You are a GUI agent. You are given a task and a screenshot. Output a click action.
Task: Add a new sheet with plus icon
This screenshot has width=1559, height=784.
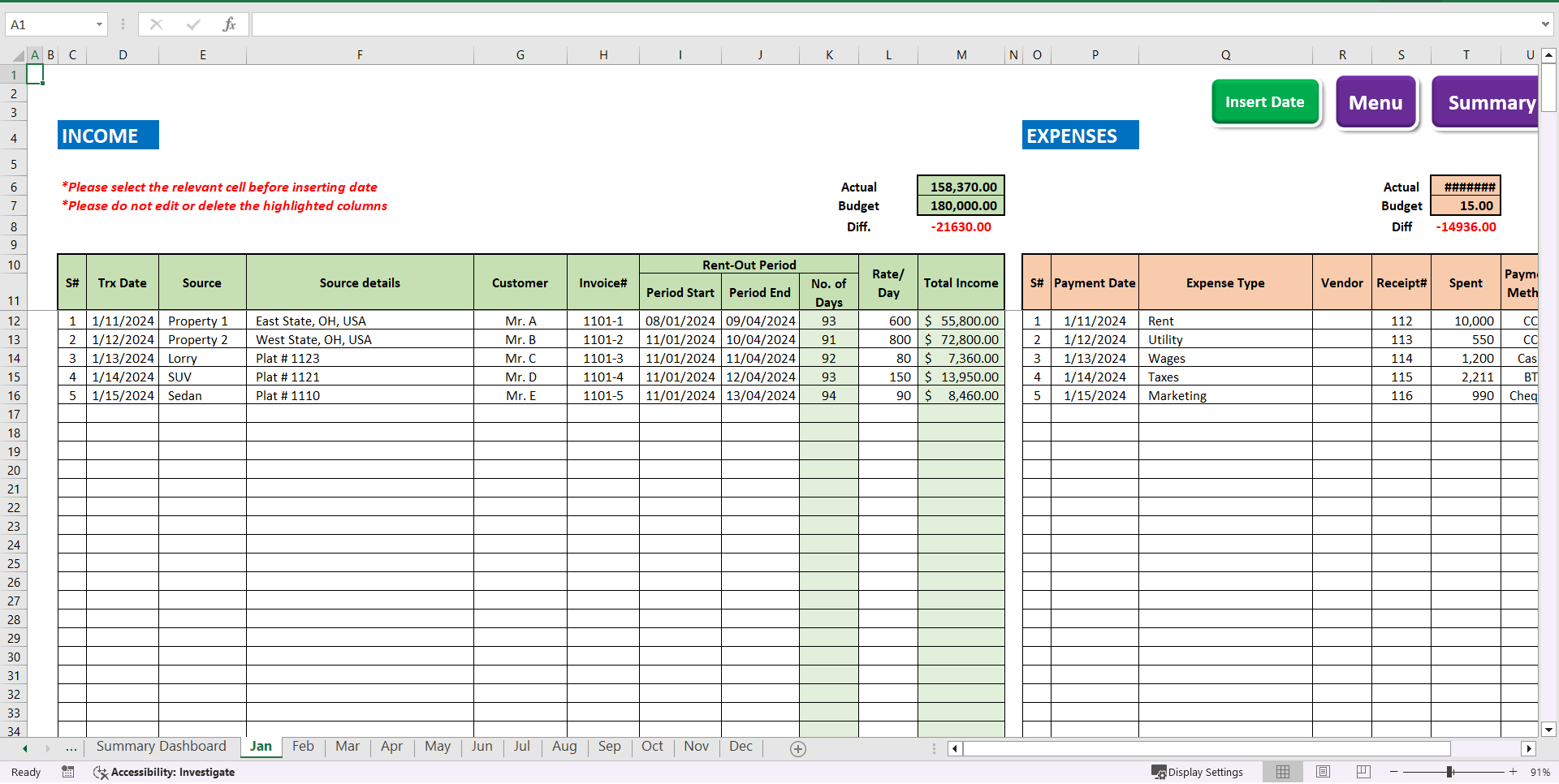pyautogui.click(x=798, y=749)
